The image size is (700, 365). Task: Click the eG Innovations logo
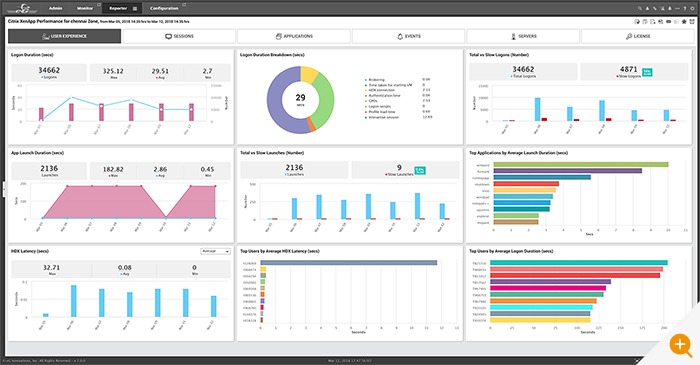(x=22, y=8)
